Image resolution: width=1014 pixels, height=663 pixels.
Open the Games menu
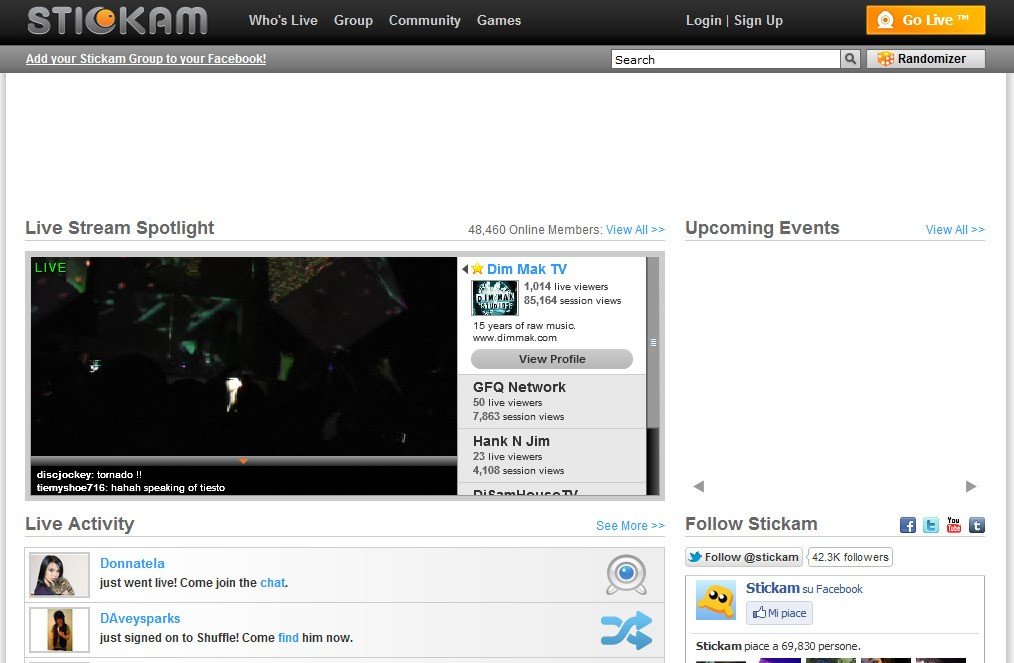pos(499,21)
